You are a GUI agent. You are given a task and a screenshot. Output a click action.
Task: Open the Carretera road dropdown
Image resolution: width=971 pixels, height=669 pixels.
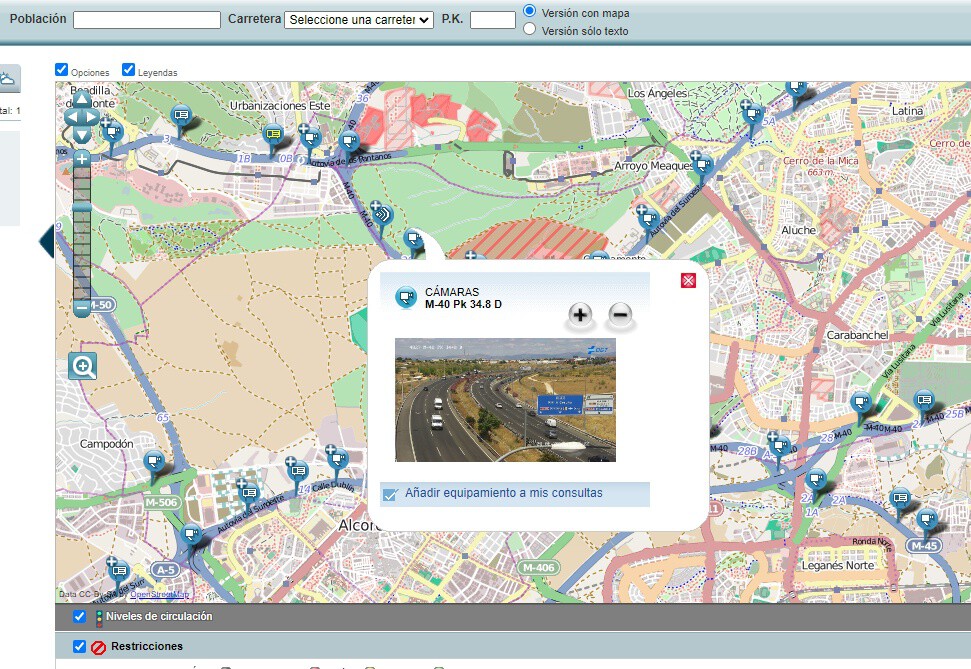coord(359,20)
